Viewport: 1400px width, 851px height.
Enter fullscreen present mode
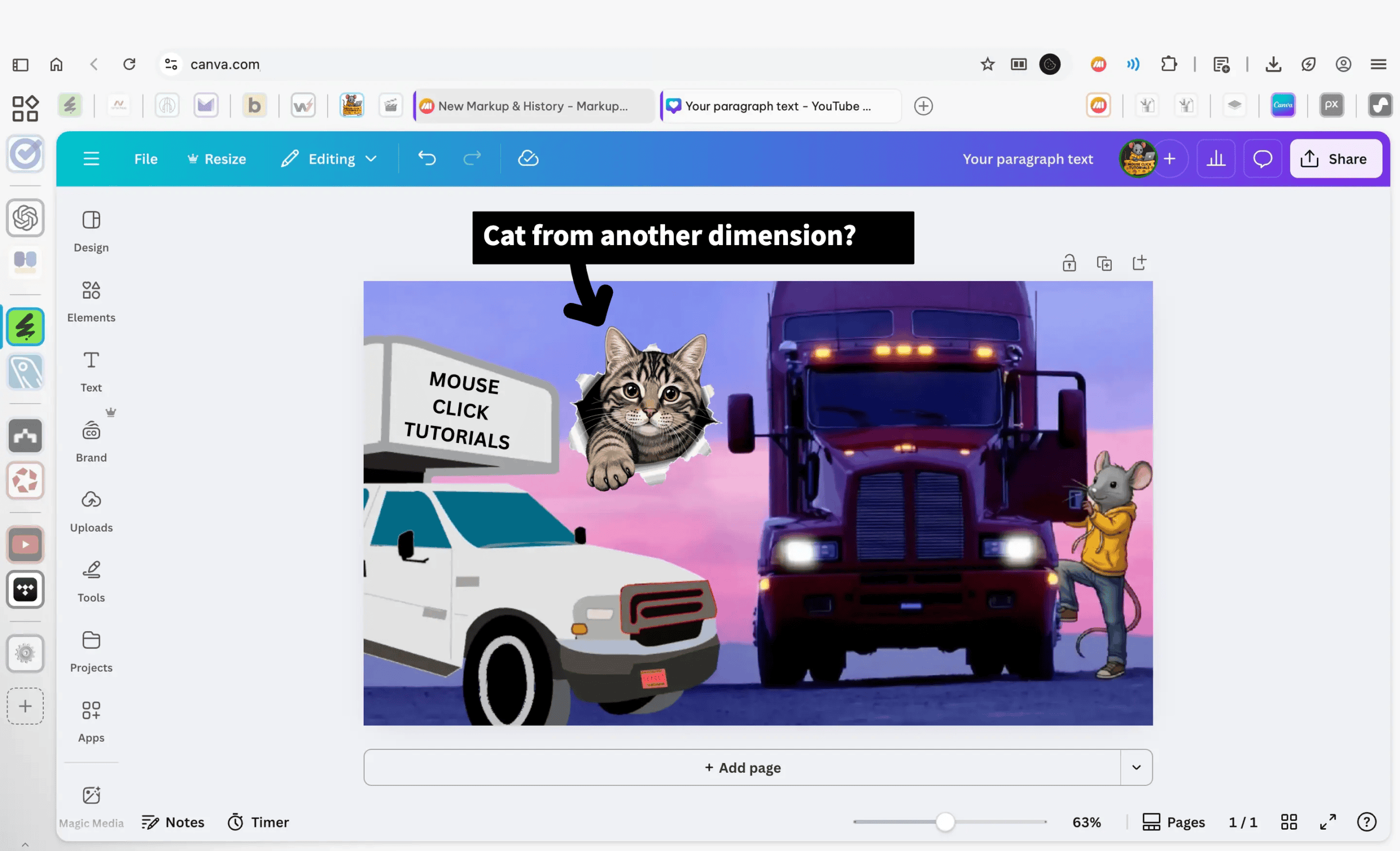click(x=1327, y=821)
